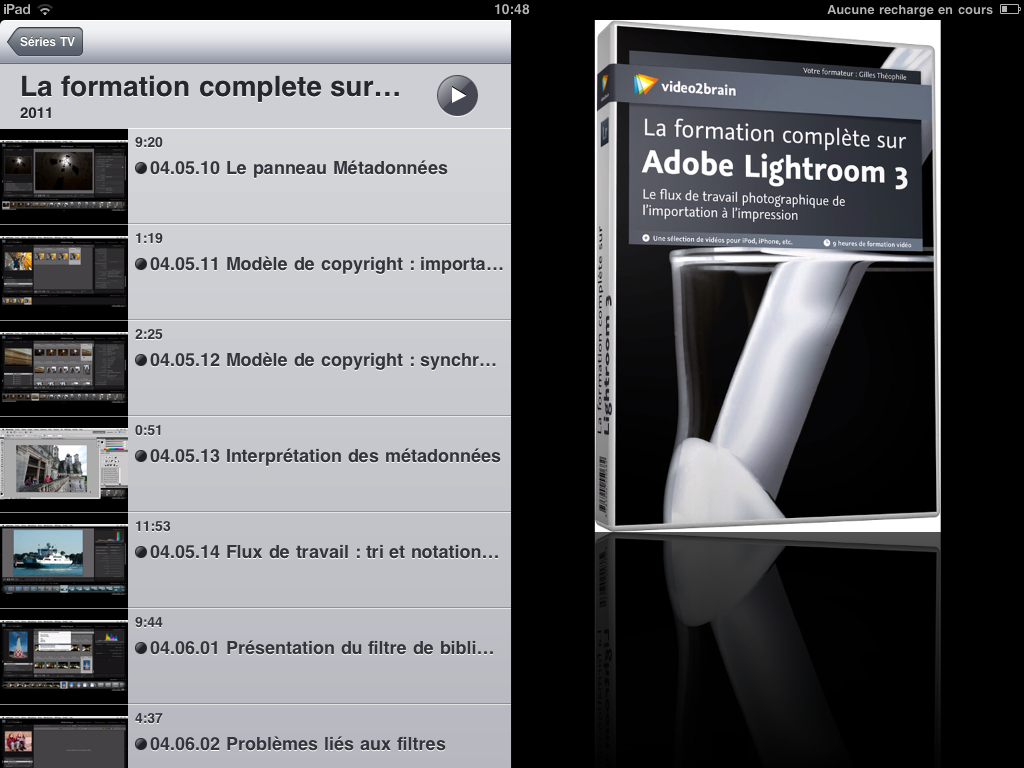Open thumbnail of 04.05.11 Modèle de copyright
This screenshot has height=768, width=1024.
[64, 272]
